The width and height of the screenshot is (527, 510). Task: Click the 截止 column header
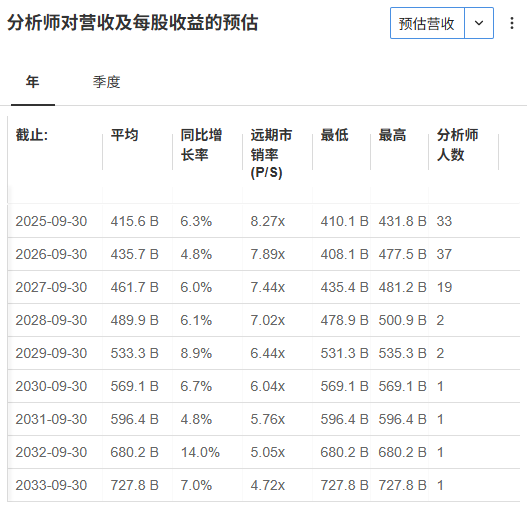point(32,135)
